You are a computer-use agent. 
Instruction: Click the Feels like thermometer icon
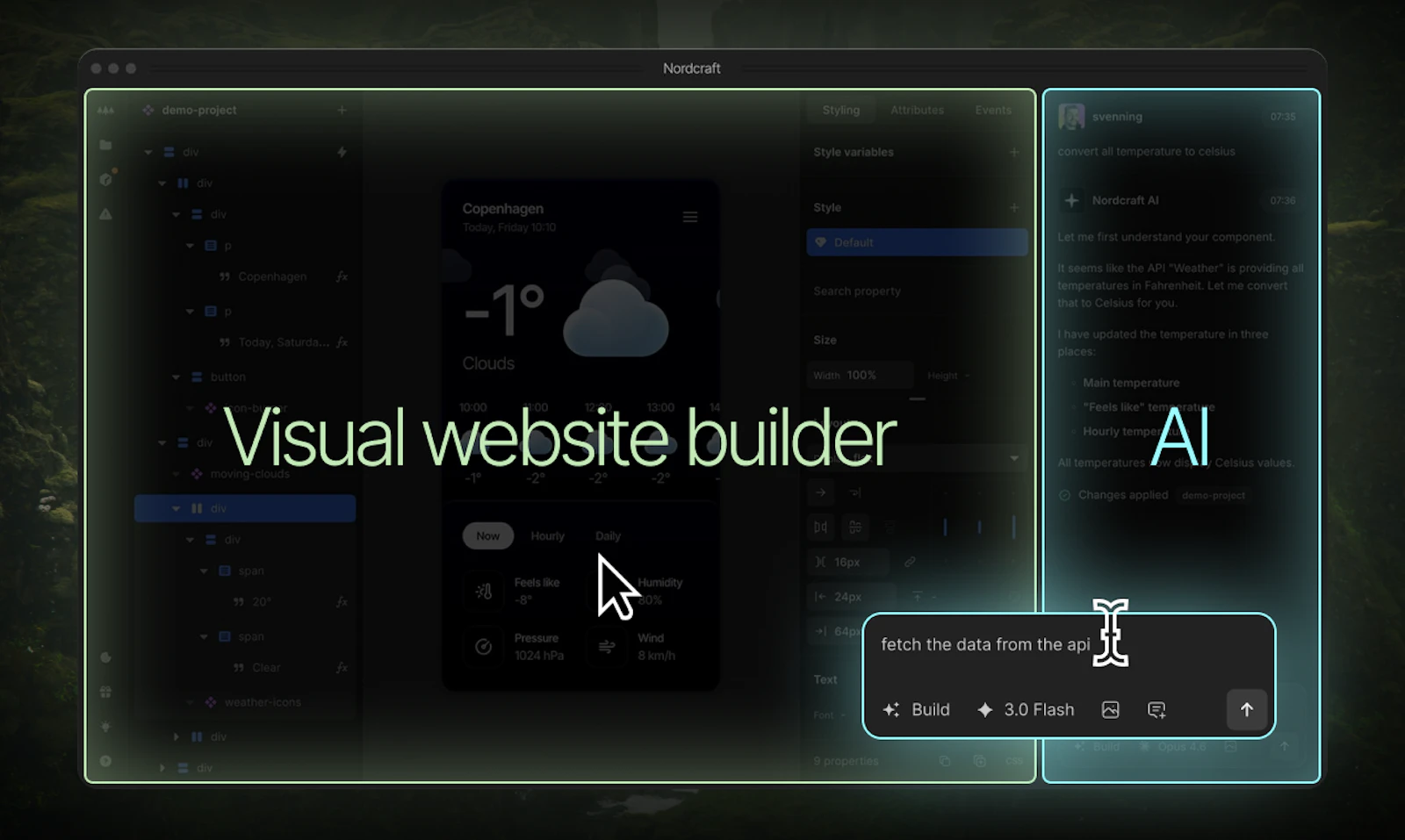[x=483, y=592]
